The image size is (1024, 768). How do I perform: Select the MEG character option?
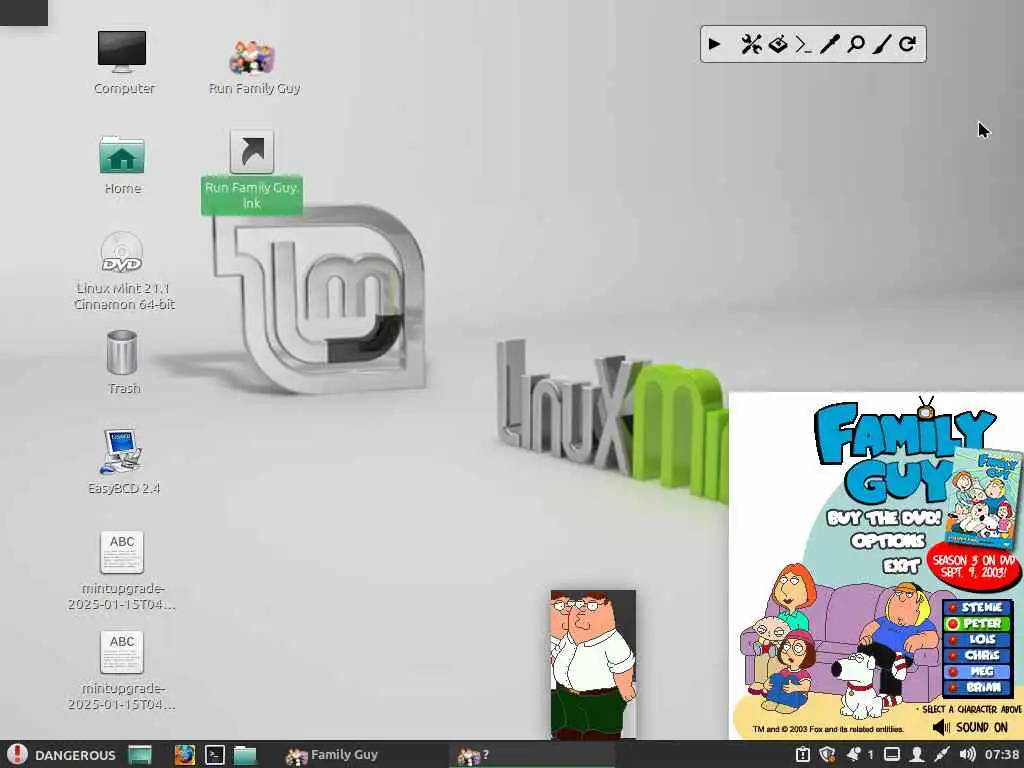(977, 671)
